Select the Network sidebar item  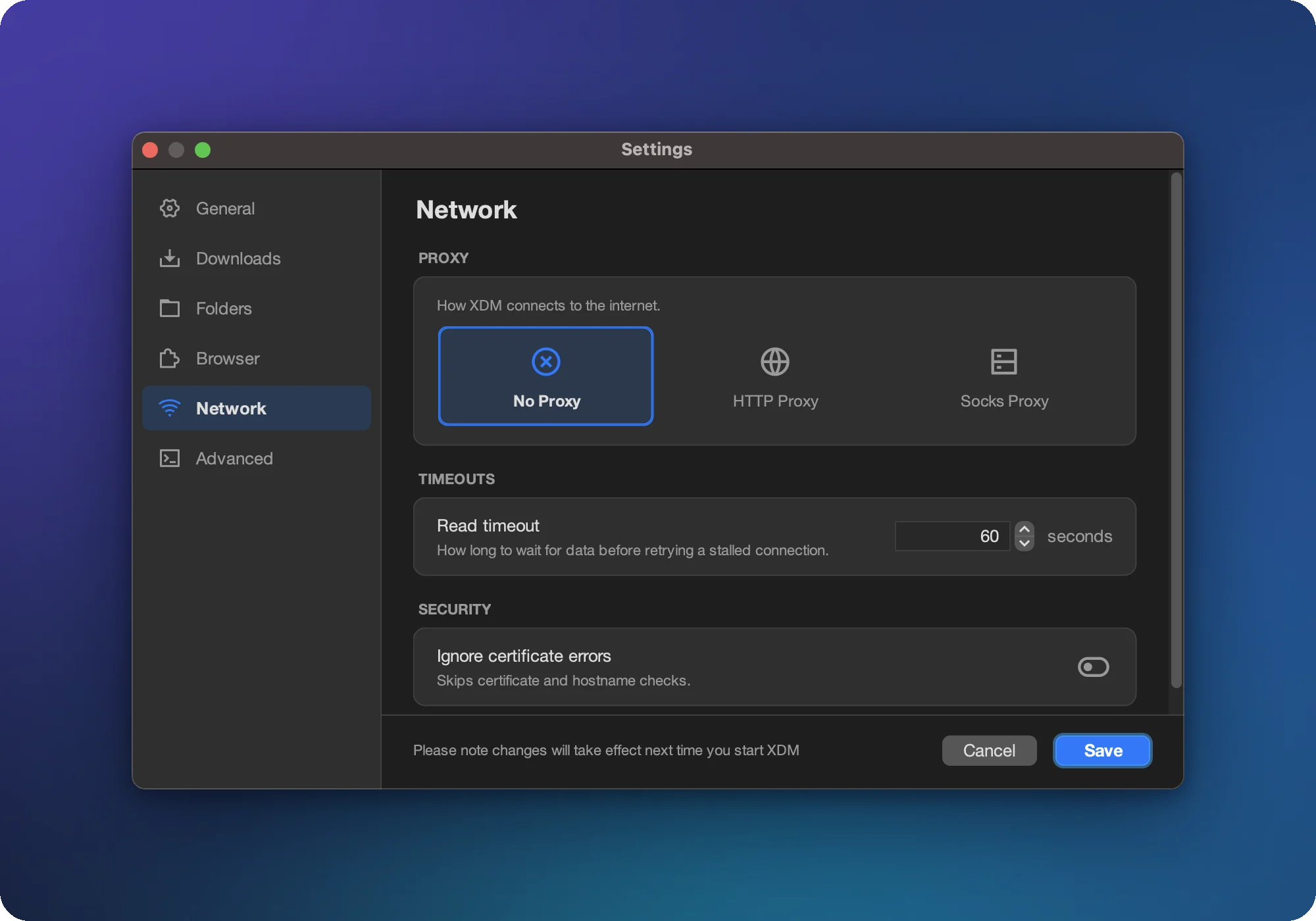(257, 409)
